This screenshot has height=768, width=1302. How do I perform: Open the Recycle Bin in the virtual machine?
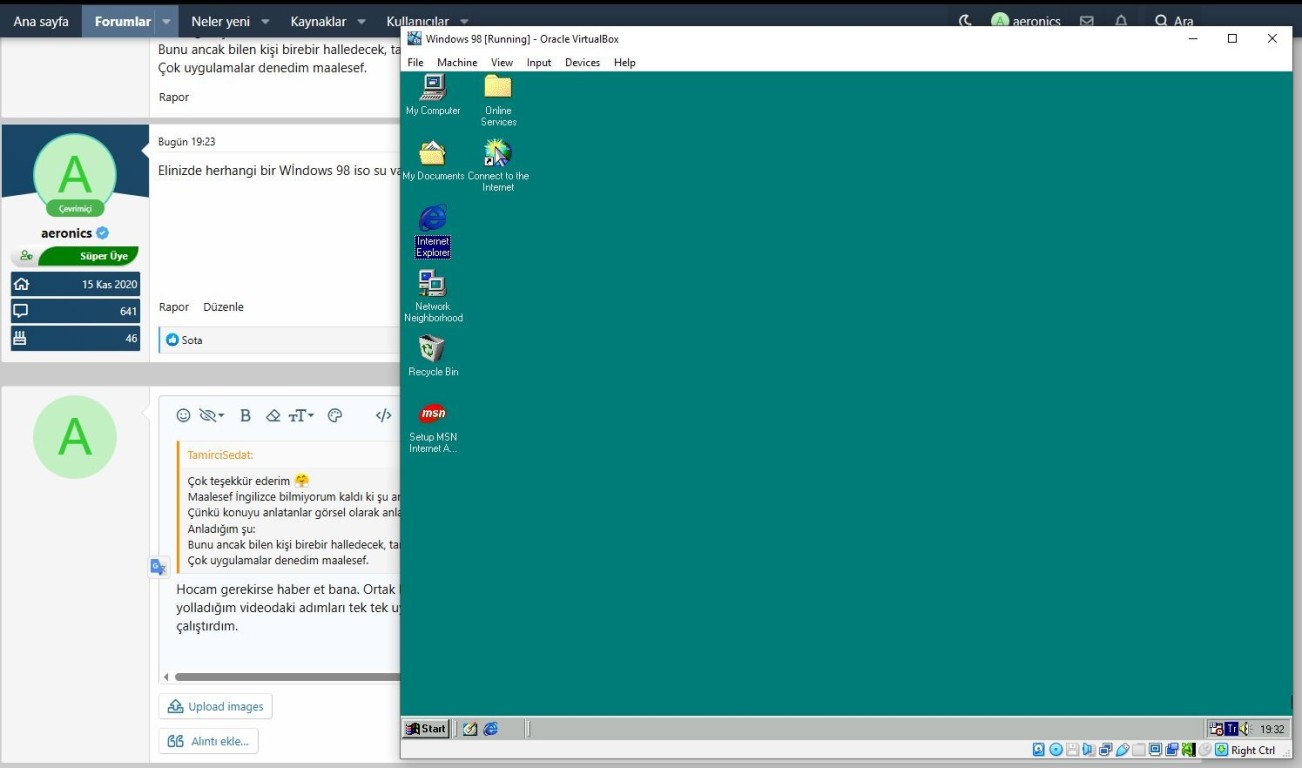[432, 352]
